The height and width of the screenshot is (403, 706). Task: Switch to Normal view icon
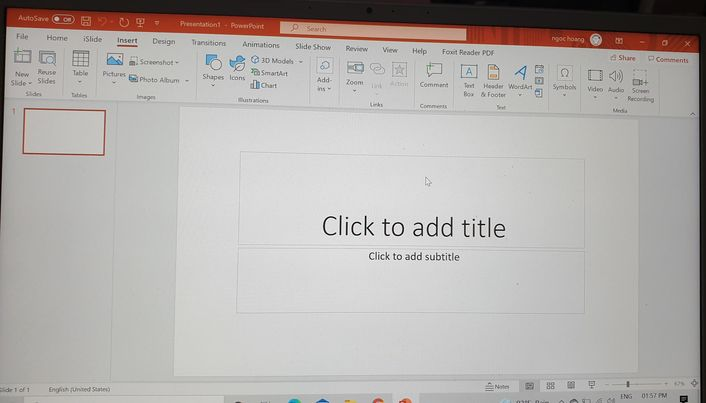(x=530, y=386)
